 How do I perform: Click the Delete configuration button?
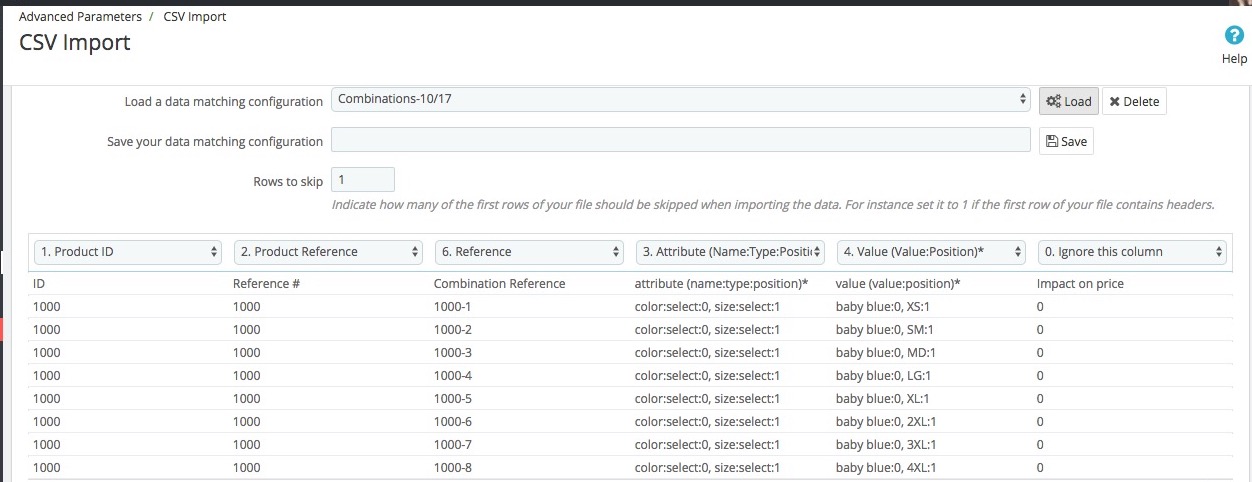tap(1134, 101)
